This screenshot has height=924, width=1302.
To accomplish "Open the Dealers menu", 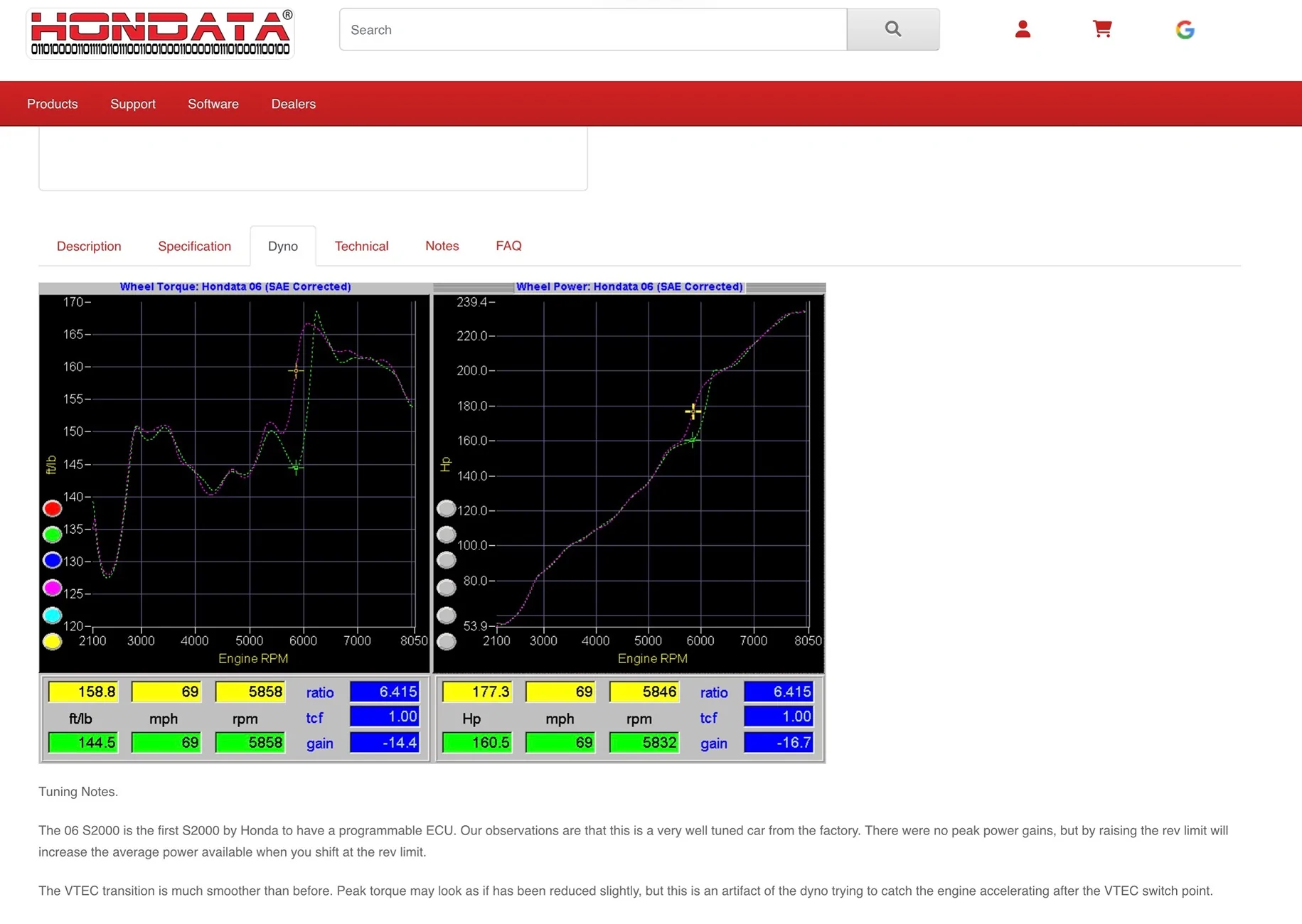I will coord(294,104).
